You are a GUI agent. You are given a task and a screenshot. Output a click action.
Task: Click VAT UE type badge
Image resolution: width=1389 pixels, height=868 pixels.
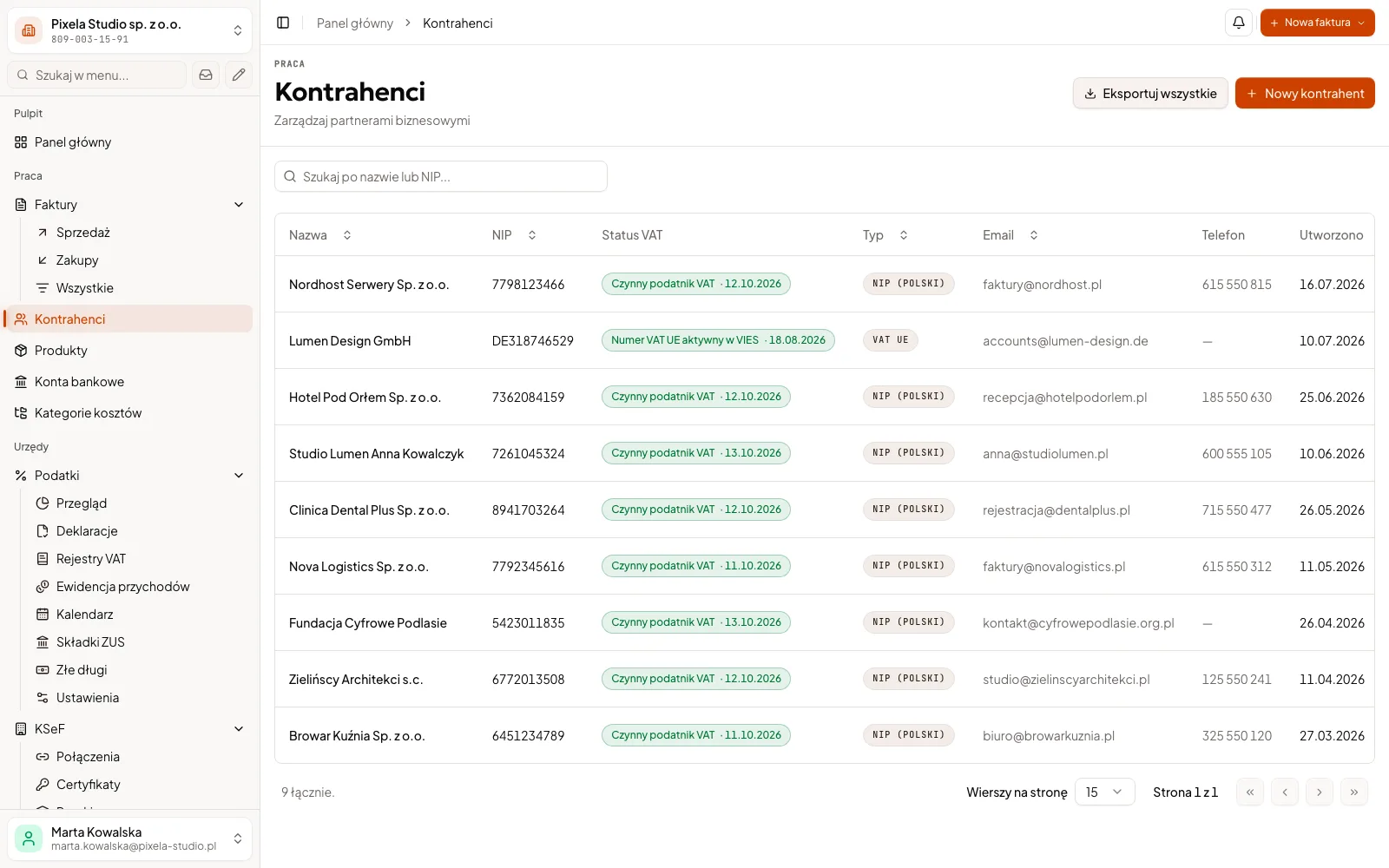click(x=890, y=340)
